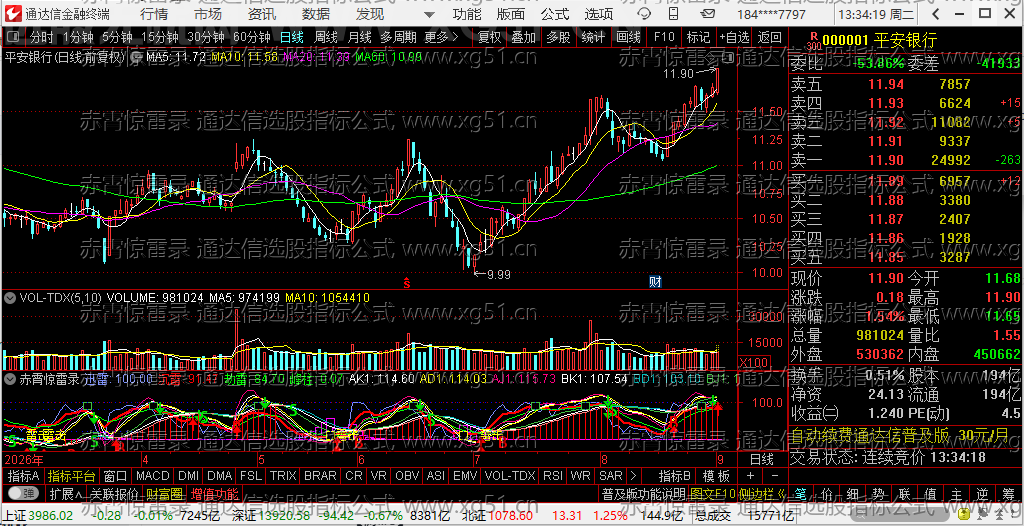Image resolution: width=1024 pixels, height=526 pixels.
Task: Open the 关联报价 related quotes
Action: tap(114, 493)
